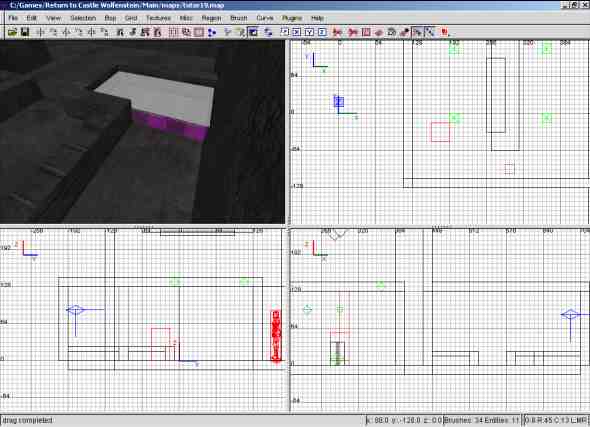590x427 pixels.
Task: Rotate selection around the X axis
Action: coord(53,32)
